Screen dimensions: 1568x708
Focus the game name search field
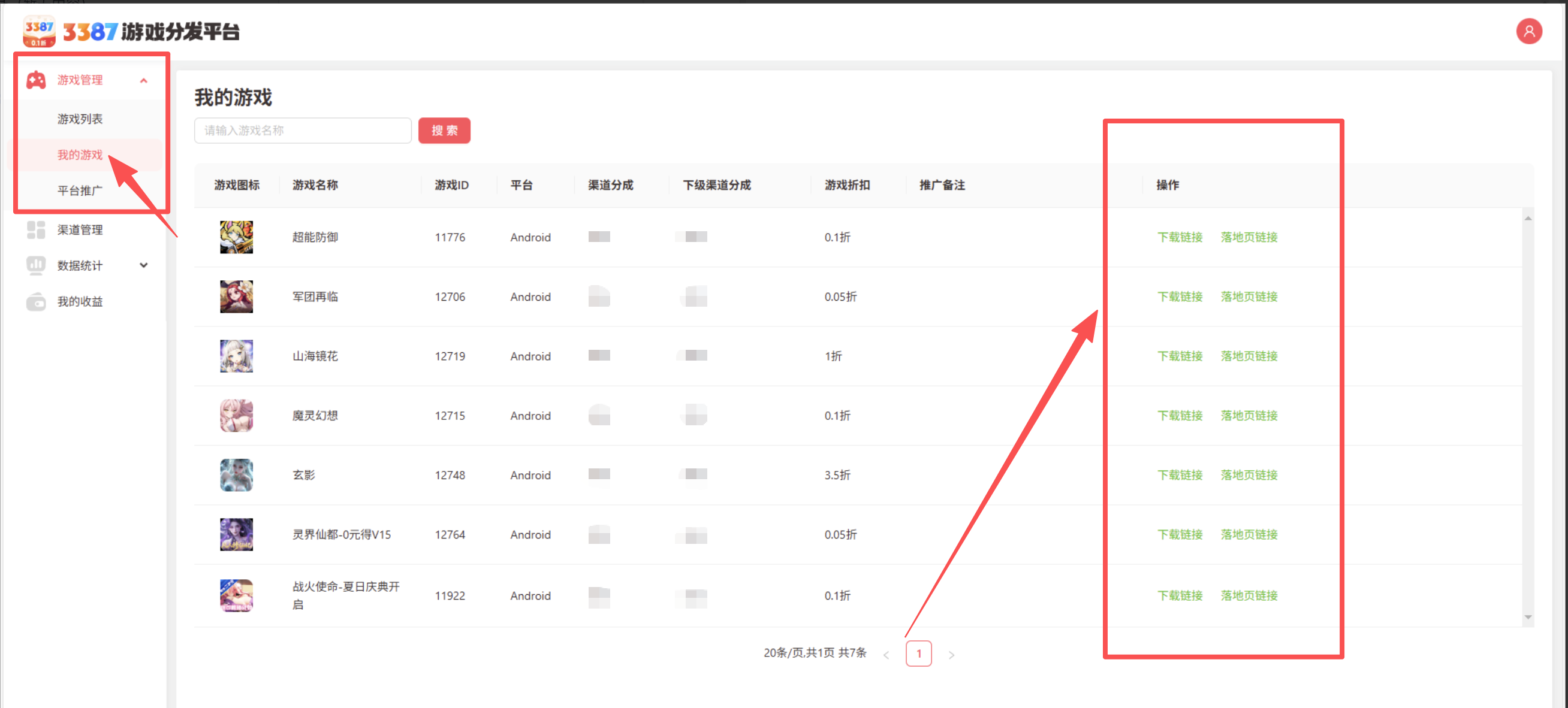pos(303,131)
